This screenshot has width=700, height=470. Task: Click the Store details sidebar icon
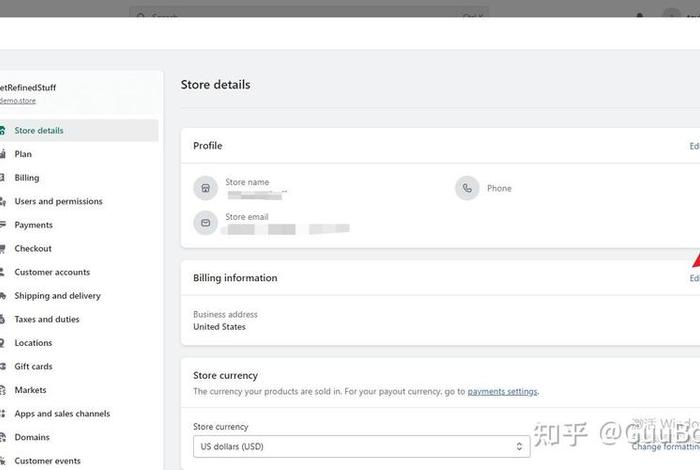pyautogui.click(x=2, y=130)
